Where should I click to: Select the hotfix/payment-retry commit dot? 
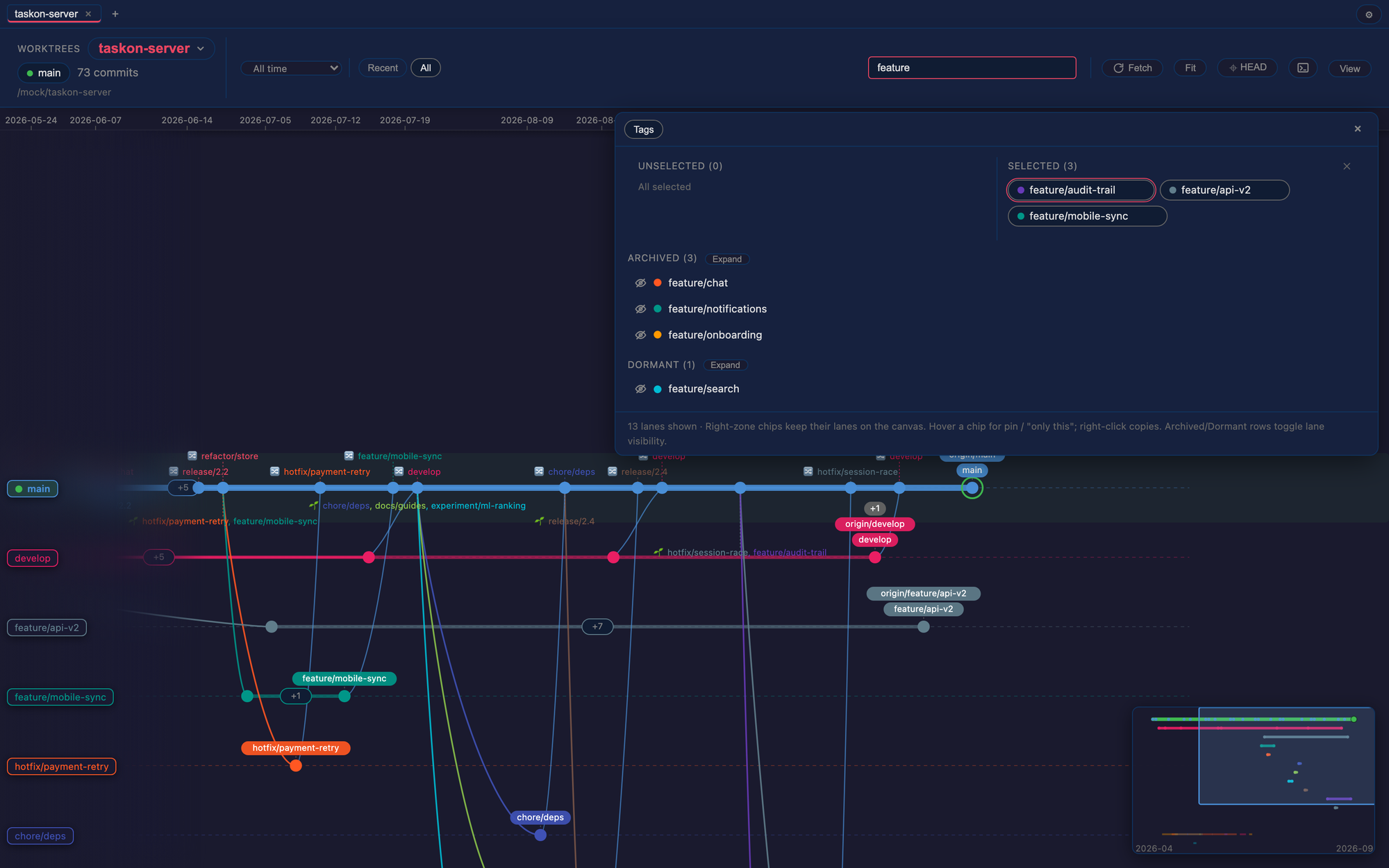point(296,765)
